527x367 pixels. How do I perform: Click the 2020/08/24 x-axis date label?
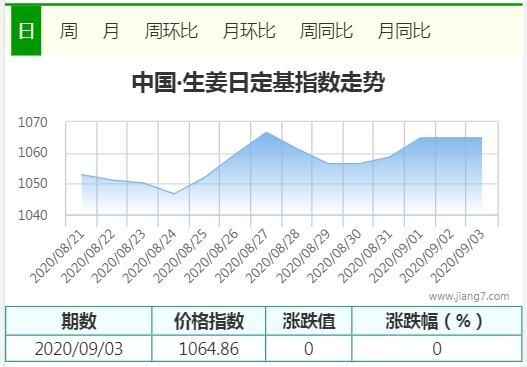150,256
